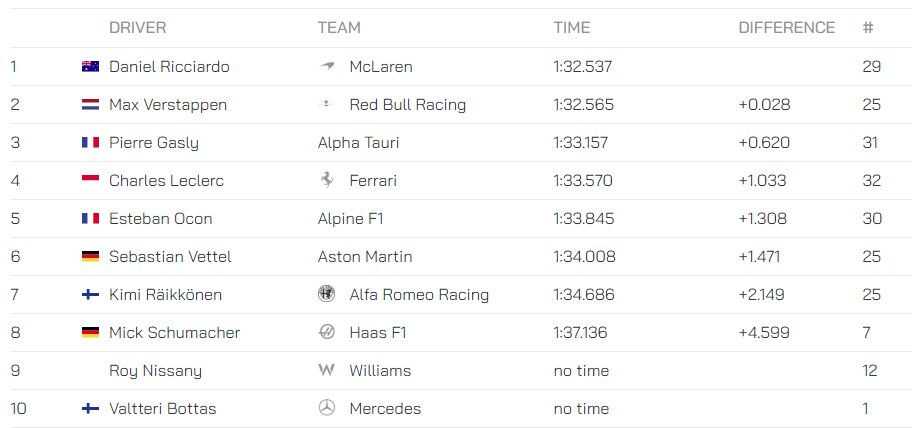
Task: Select Sebastian Vettel's driver name
Action: (x=170, y=256)
